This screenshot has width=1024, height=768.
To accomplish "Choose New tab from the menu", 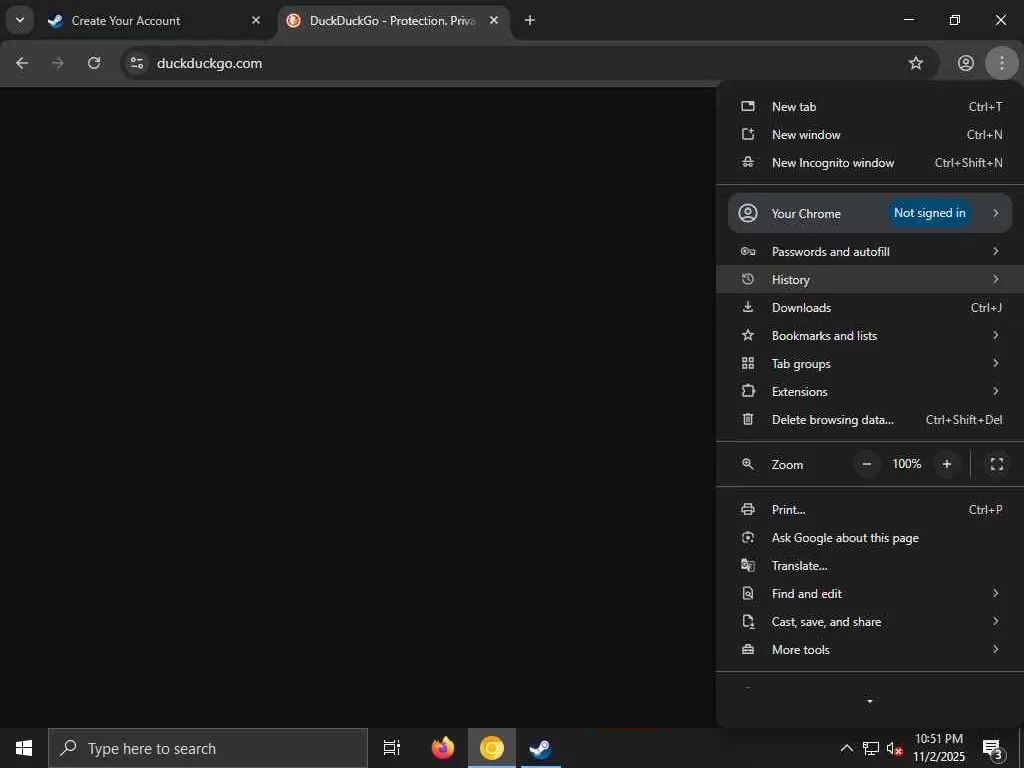I will [x=871, y=106].
